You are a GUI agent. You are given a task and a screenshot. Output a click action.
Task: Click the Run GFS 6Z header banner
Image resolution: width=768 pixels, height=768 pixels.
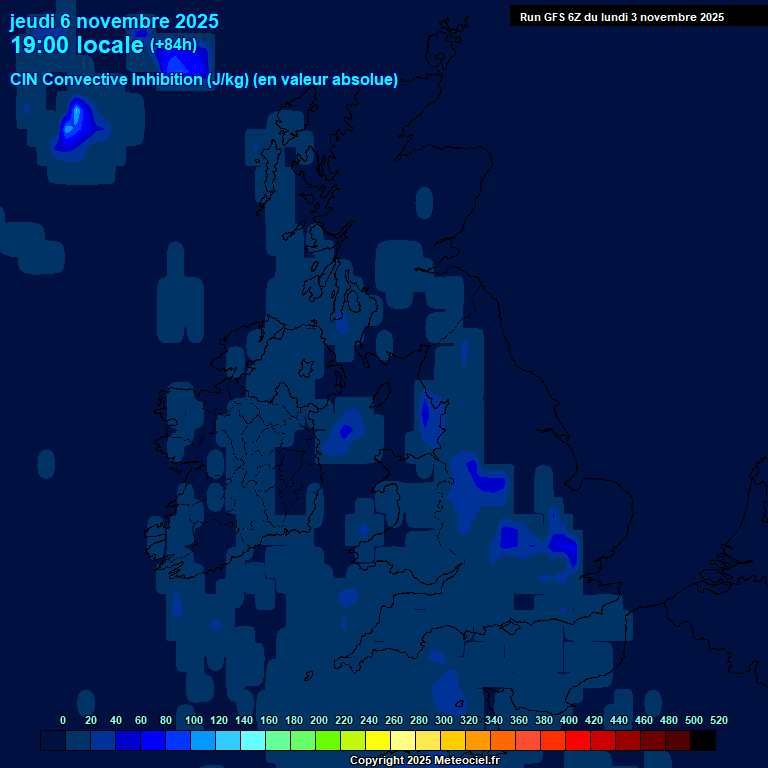[x=622, y=17]
